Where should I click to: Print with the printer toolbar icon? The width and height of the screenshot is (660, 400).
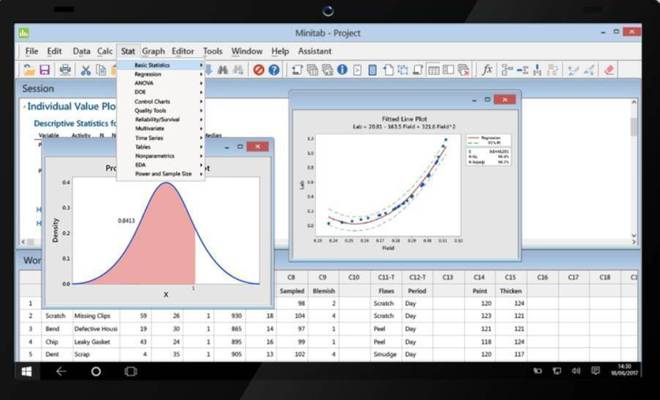coord(65,70)
